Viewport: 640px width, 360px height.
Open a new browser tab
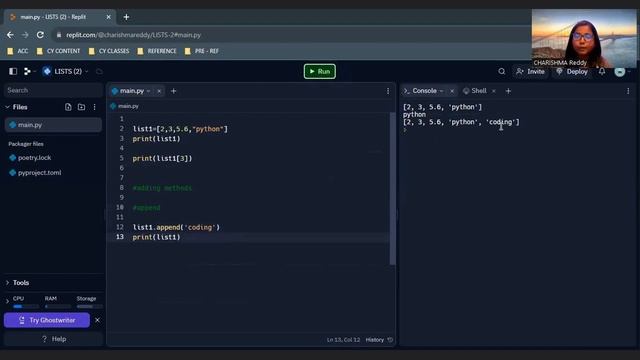126,17
